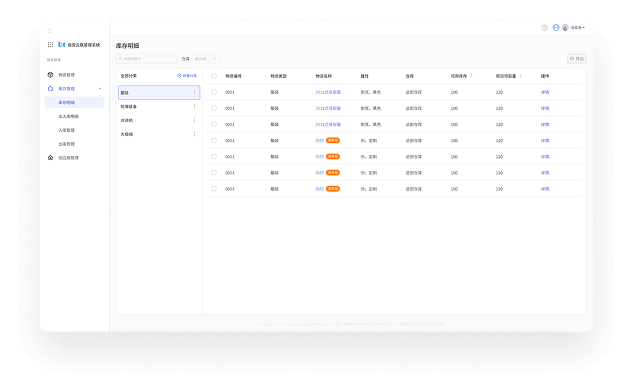Click the sort icon in the sixth column header
633x392 pixels.
472,76
